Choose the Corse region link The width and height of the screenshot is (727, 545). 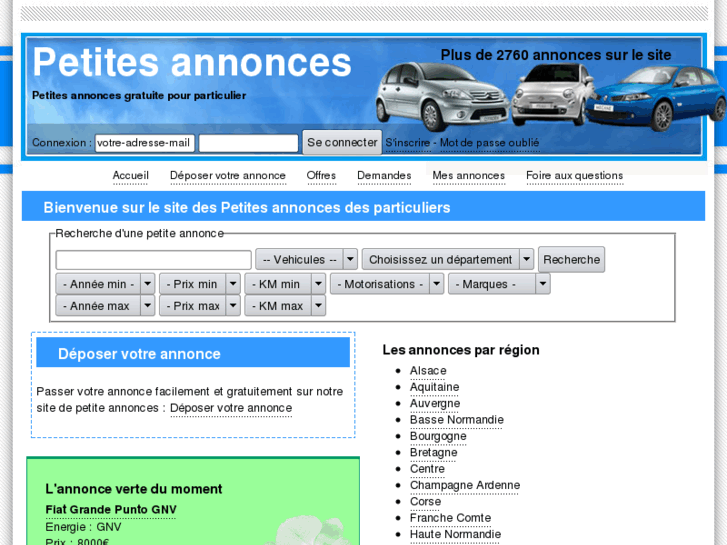click(425, 502)
